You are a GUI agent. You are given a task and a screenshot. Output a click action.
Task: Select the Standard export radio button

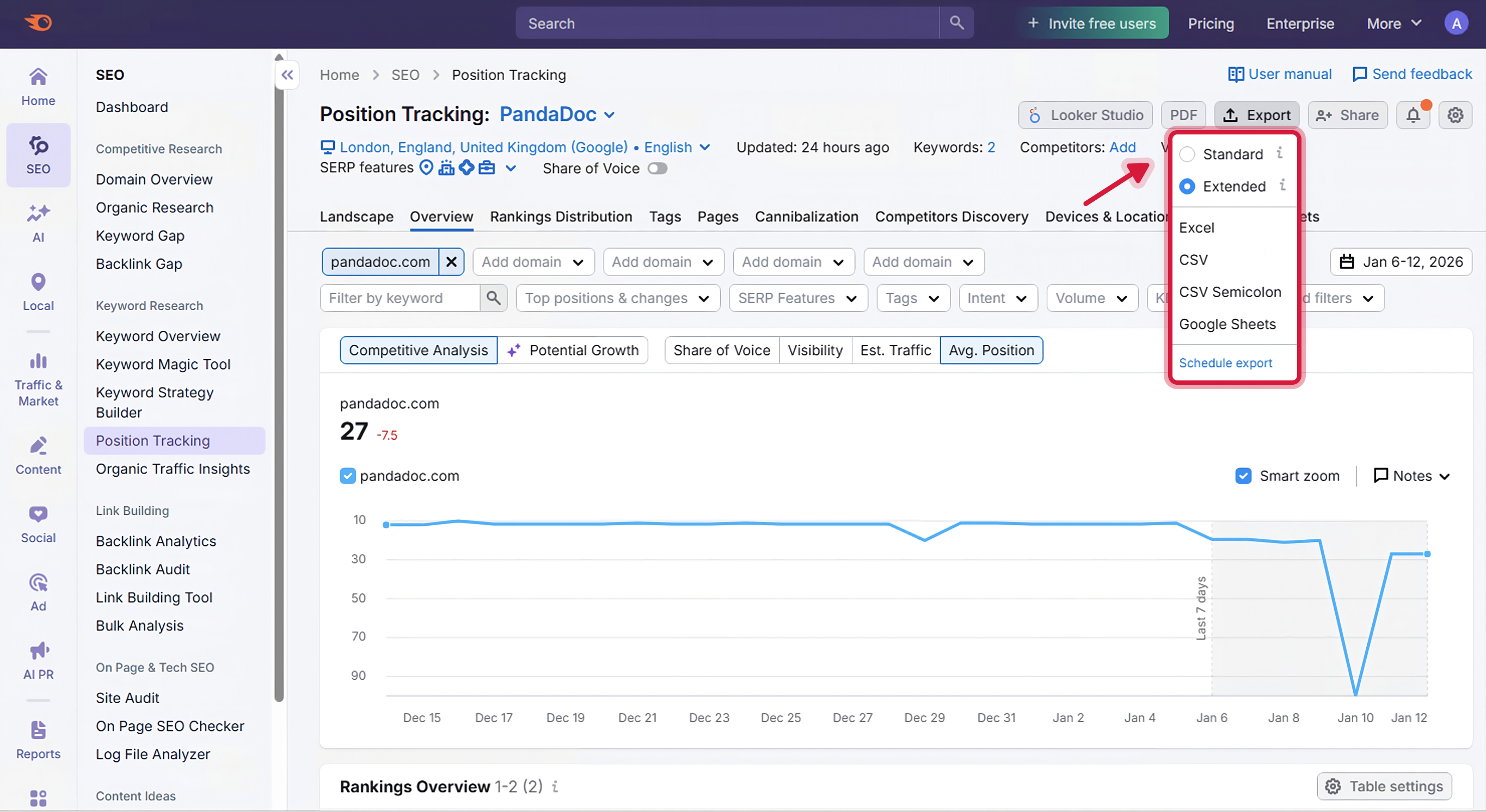(1188, 153)
